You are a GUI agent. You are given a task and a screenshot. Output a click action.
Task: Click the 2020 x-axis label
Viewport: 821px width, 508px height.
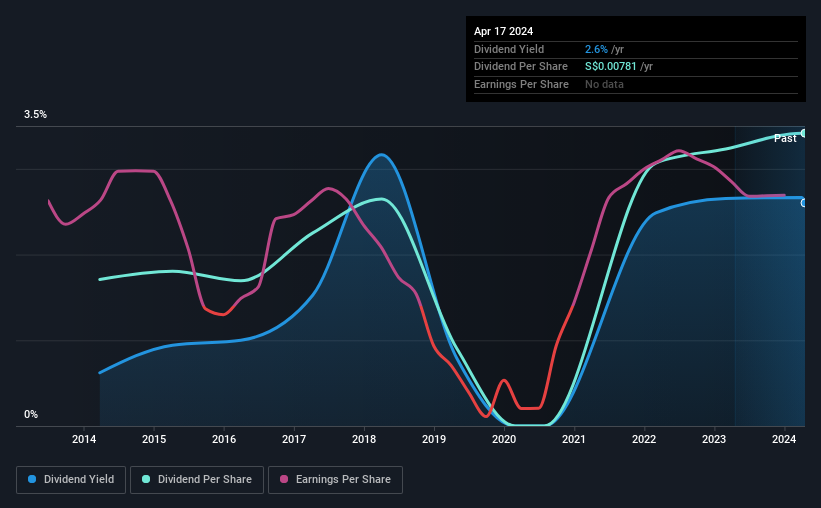click(504, 439)
